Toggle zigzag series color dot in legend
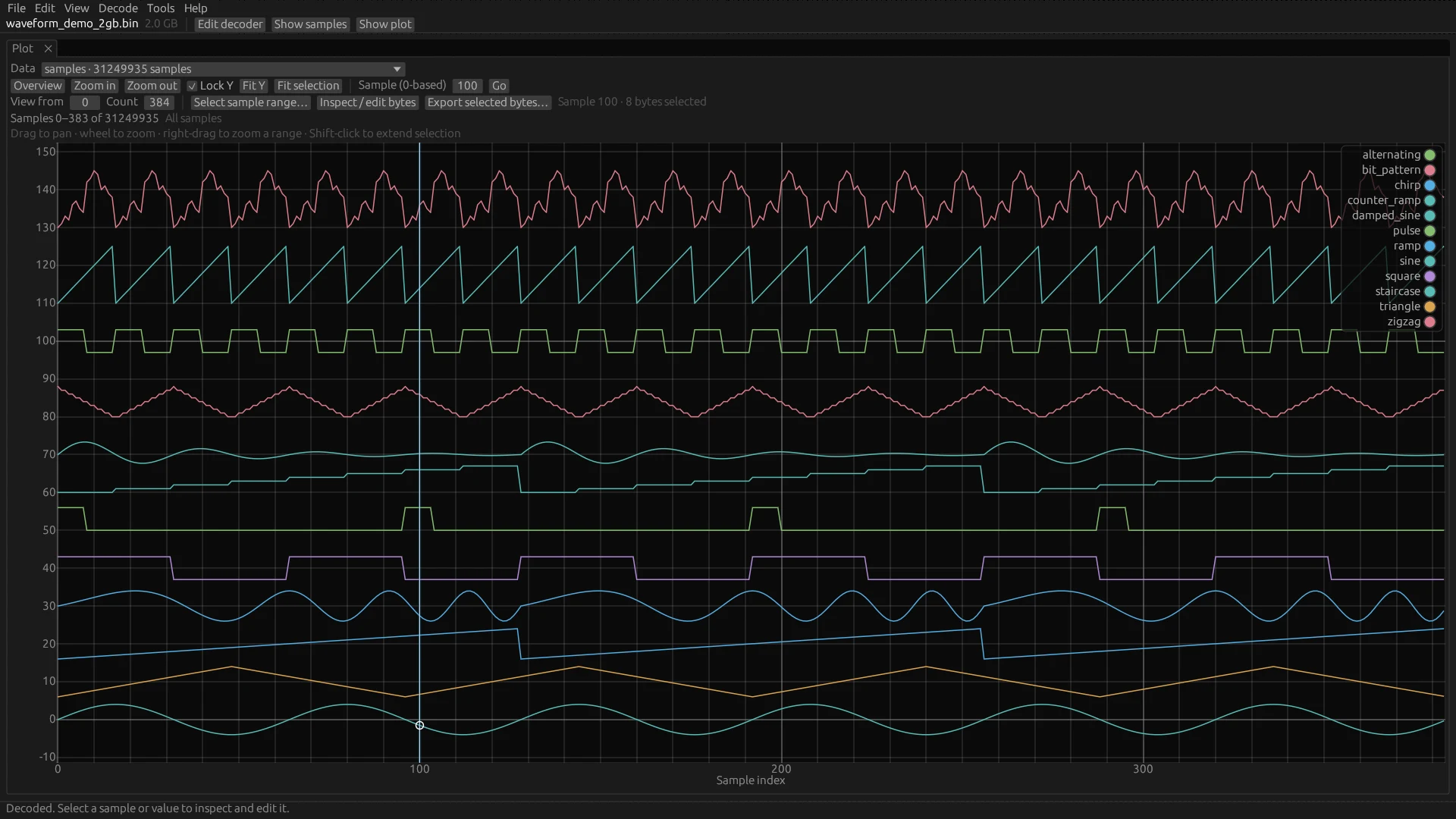 (x=1429, y=322)
